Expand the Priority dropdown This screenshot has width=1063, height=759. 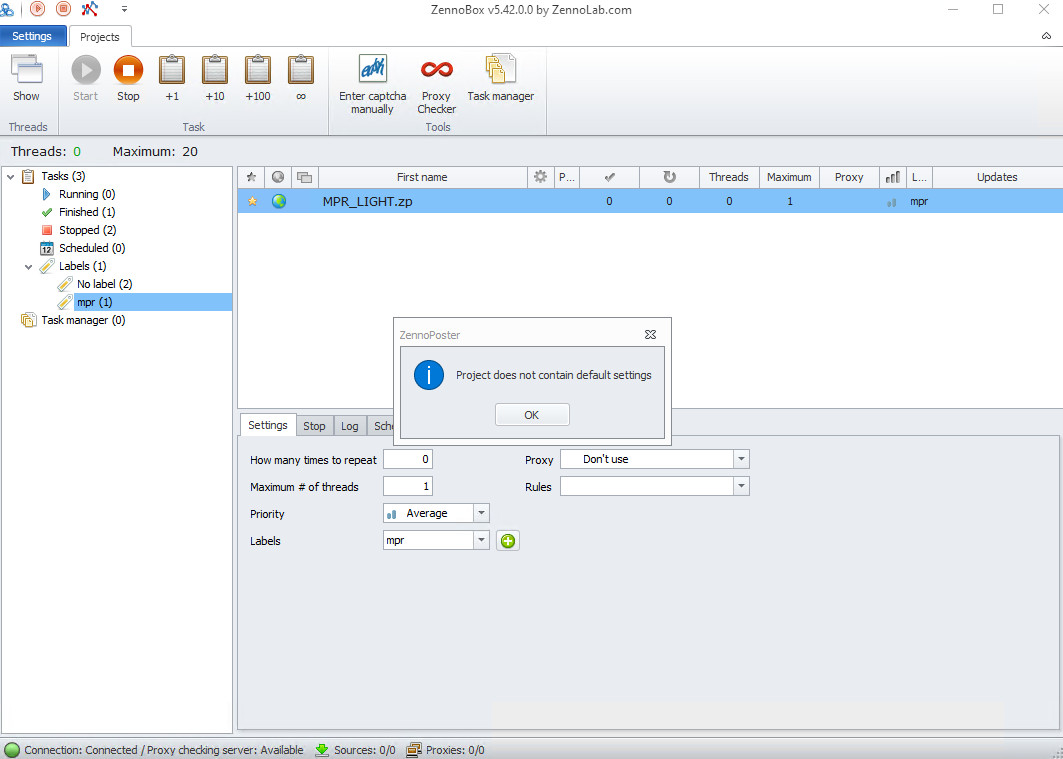(481, 514)
